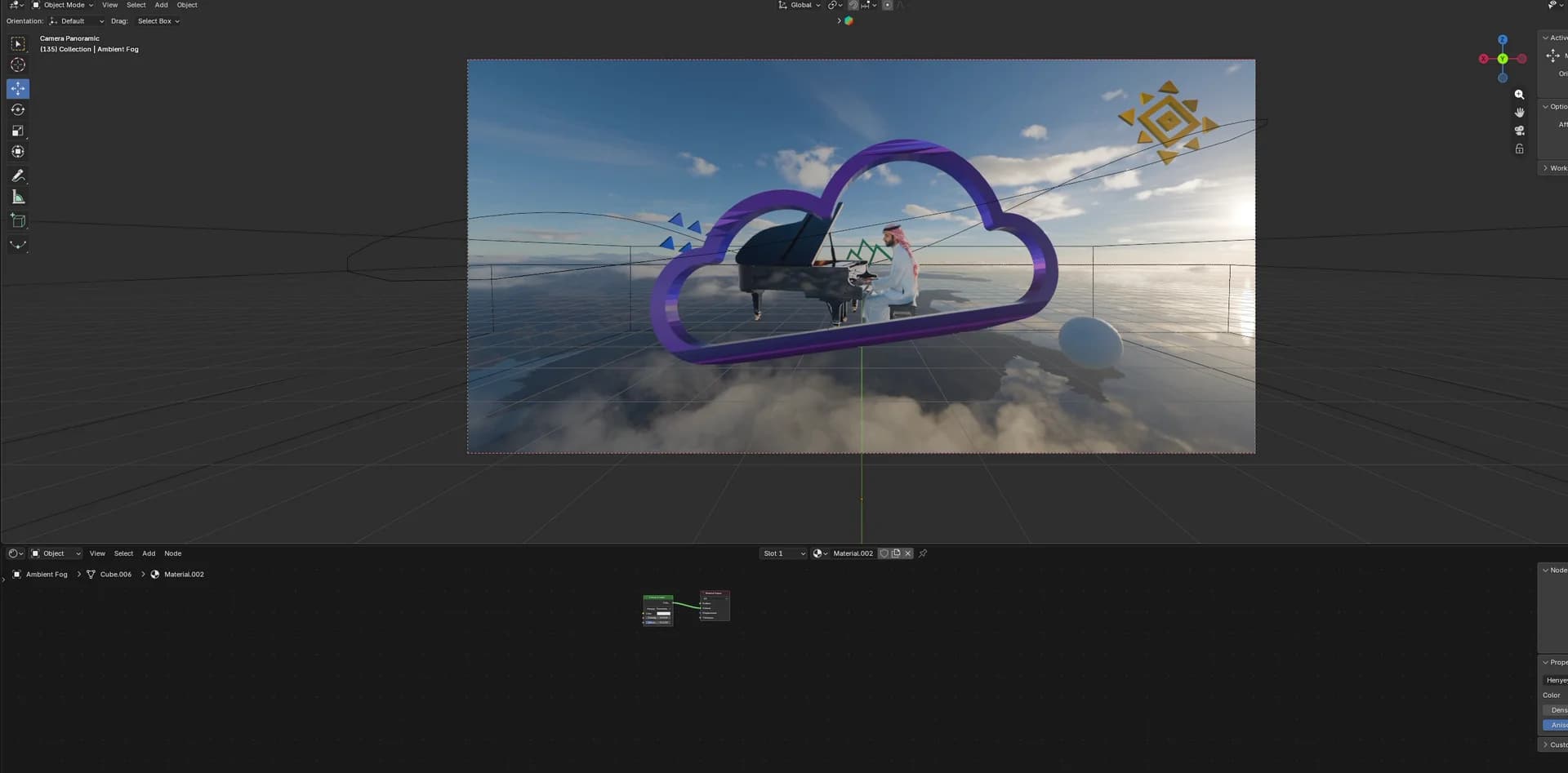Open the shader type Object dropdown
This screenshot has height=773, width=1568.
point(56,553)
